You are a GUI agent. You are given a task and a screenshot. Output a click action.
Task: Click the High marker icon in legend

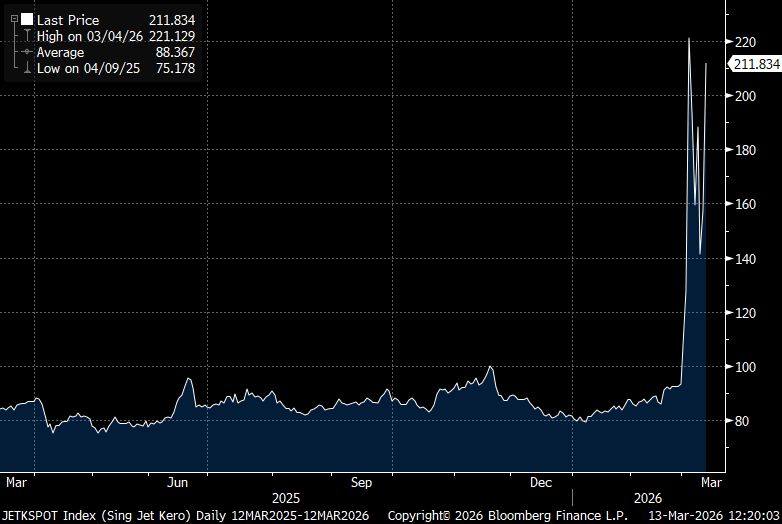tap(27, 36)
